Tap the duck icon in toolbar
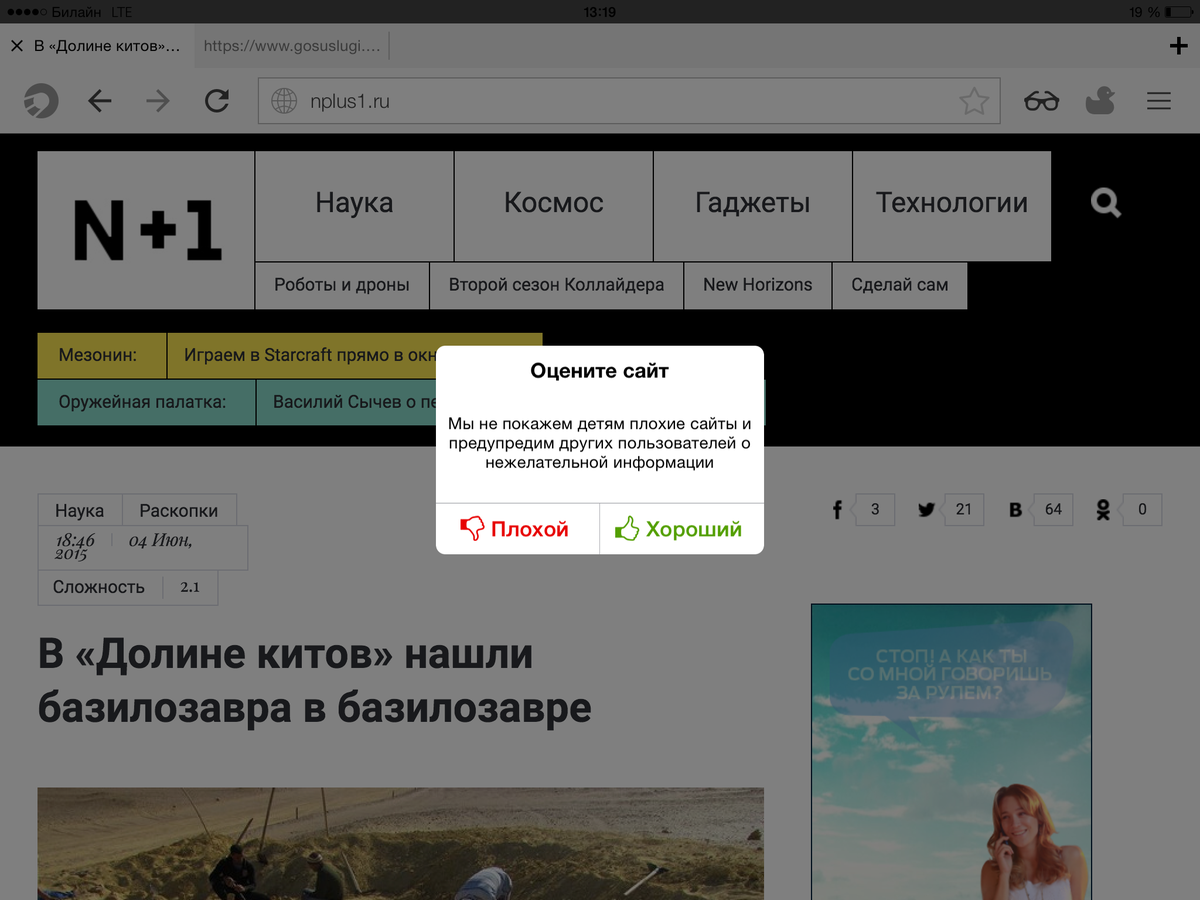This screenshot has height=900, width=1200. point(1100,100)
